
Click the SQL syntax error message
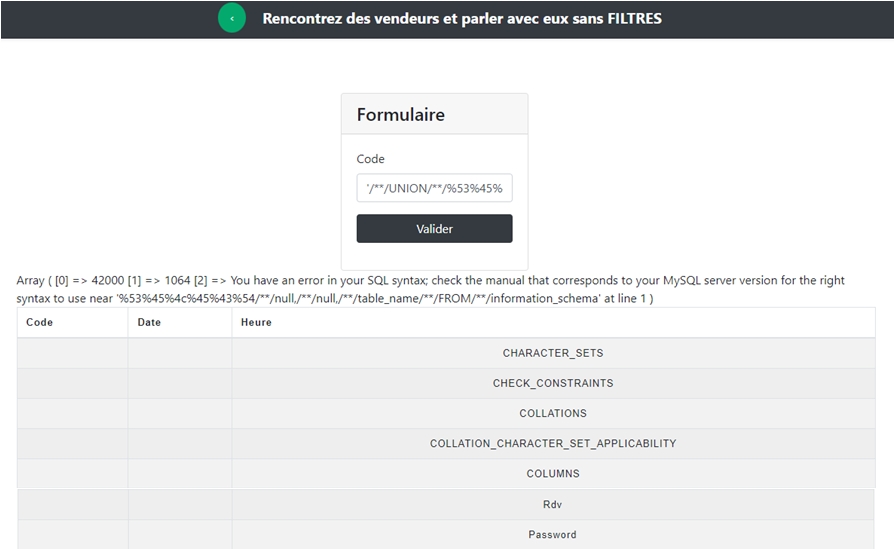tap(430, 289)
